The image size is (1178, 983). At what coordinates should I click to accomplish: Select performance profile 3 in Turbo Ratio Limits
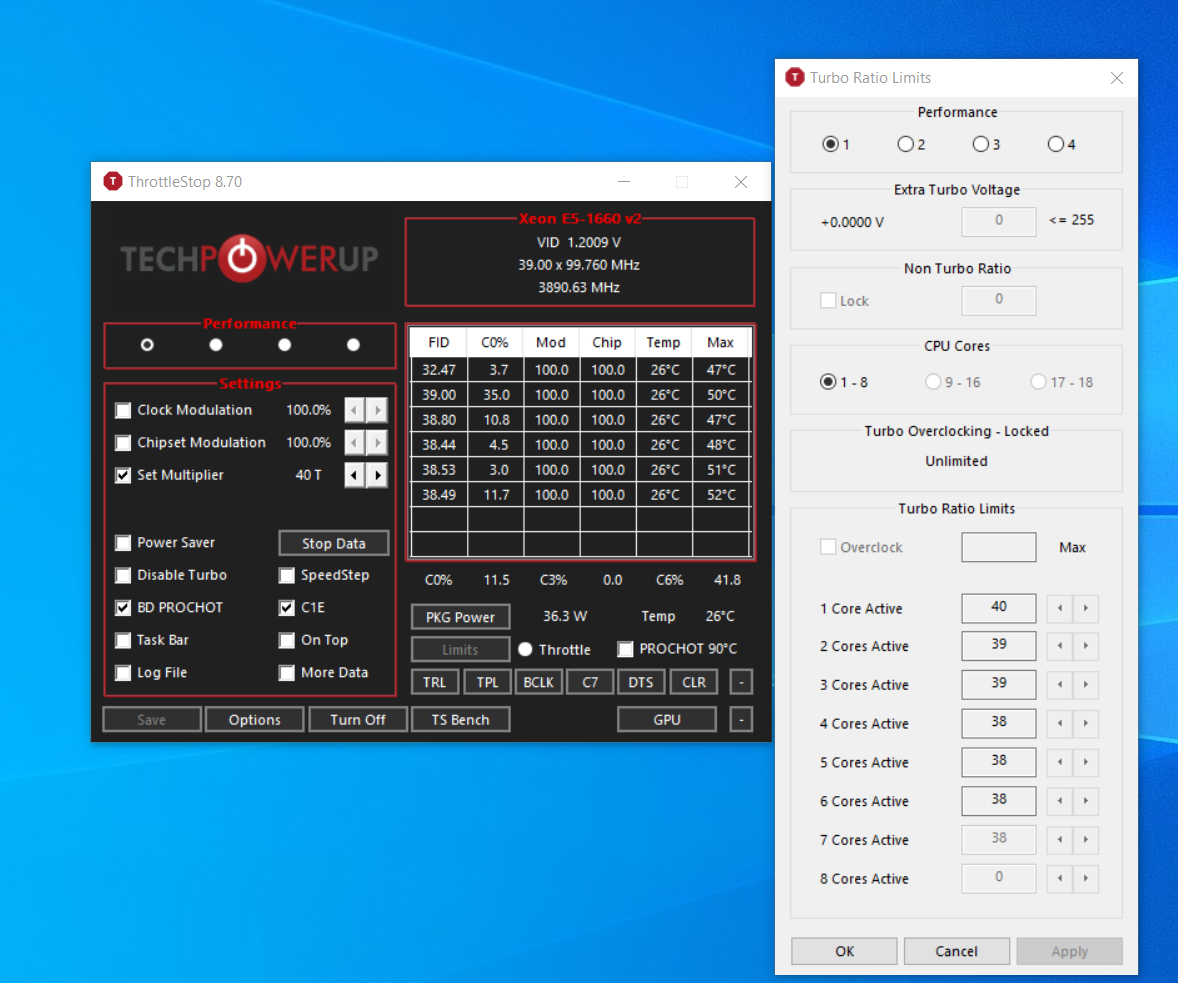click(x=980, y=144)
